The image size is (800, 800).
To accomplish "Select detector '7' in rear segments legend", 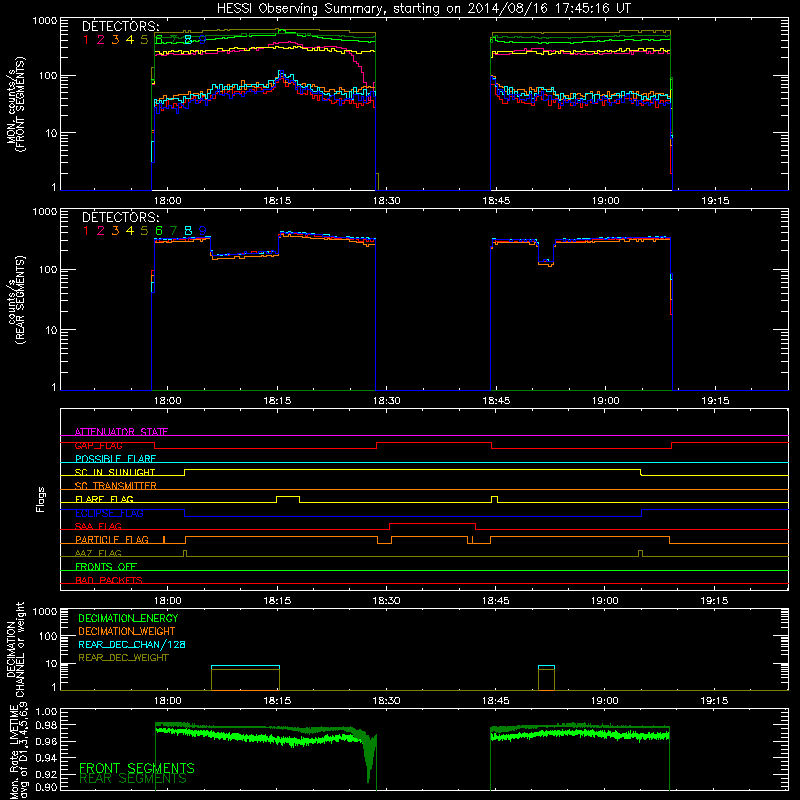I will click(x=173, y=231).
